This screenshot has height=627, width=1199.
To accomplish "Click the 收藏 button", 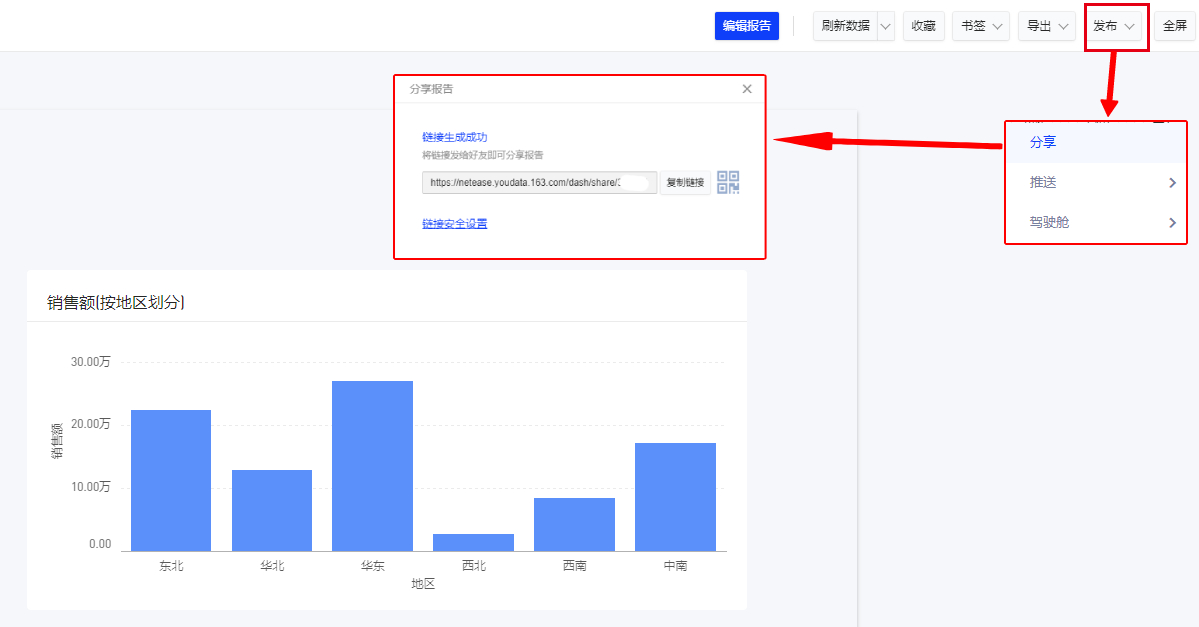I will 923,27.
